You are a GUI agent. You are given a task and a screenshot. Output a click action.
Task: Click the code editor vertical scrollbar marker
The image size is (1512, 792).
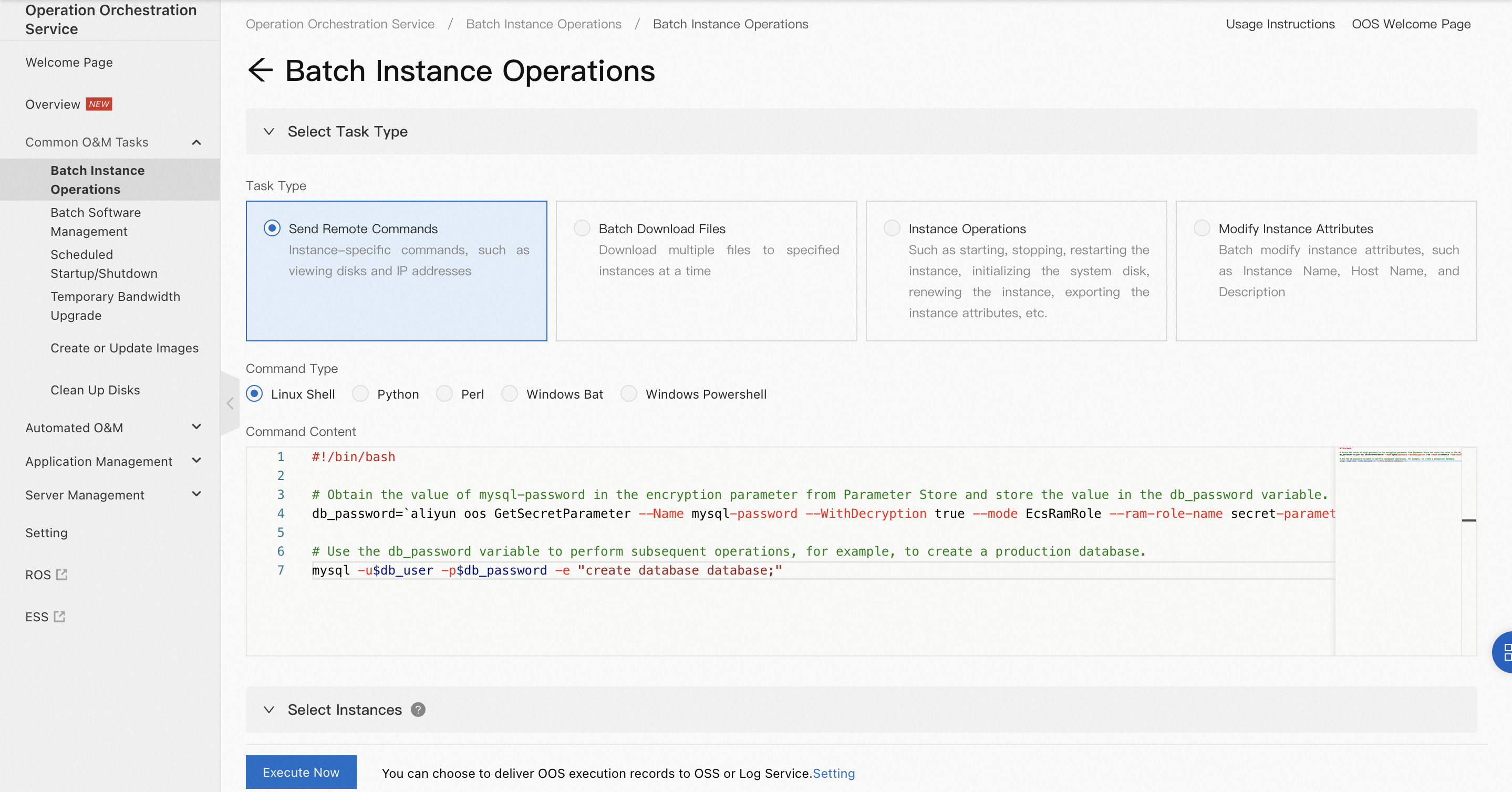(x=1468, y=520)
